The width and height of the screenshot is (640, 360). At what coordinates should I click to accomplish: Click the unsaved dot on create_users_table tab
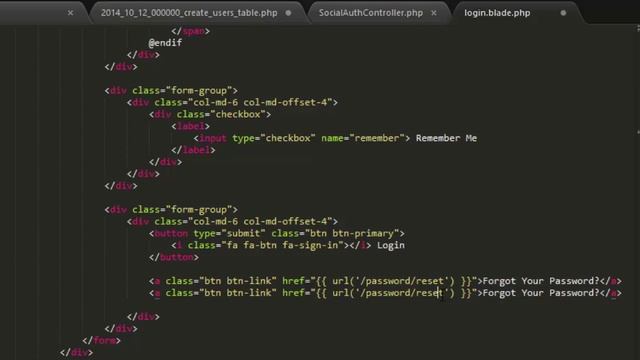[x=289, y=13]
